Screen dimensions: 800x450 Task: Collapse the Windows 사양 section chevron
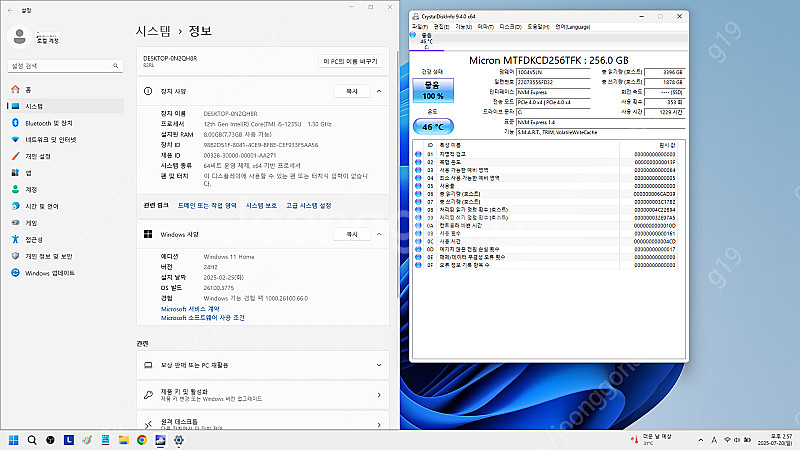click(379, 234)
